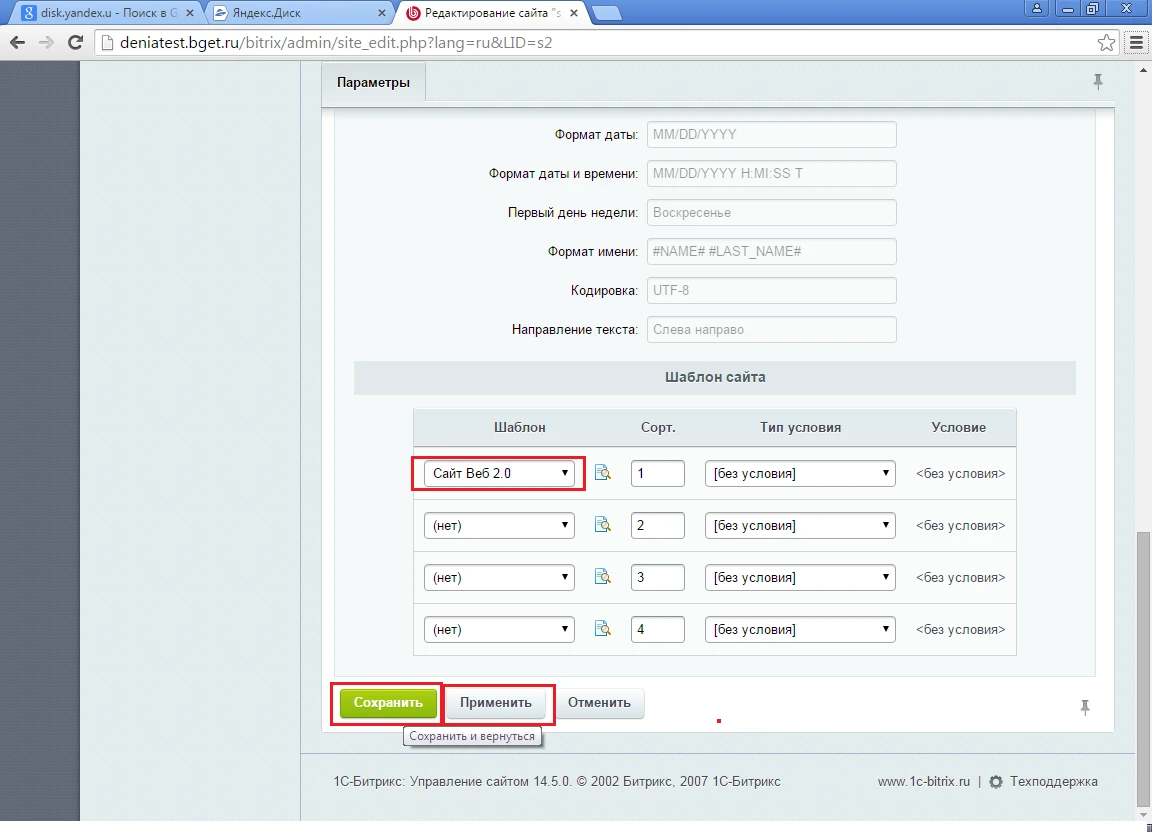1152x832 pixels.
Task: Pin the Параметры tab panel at top
Action: (x=1097, y=82)
